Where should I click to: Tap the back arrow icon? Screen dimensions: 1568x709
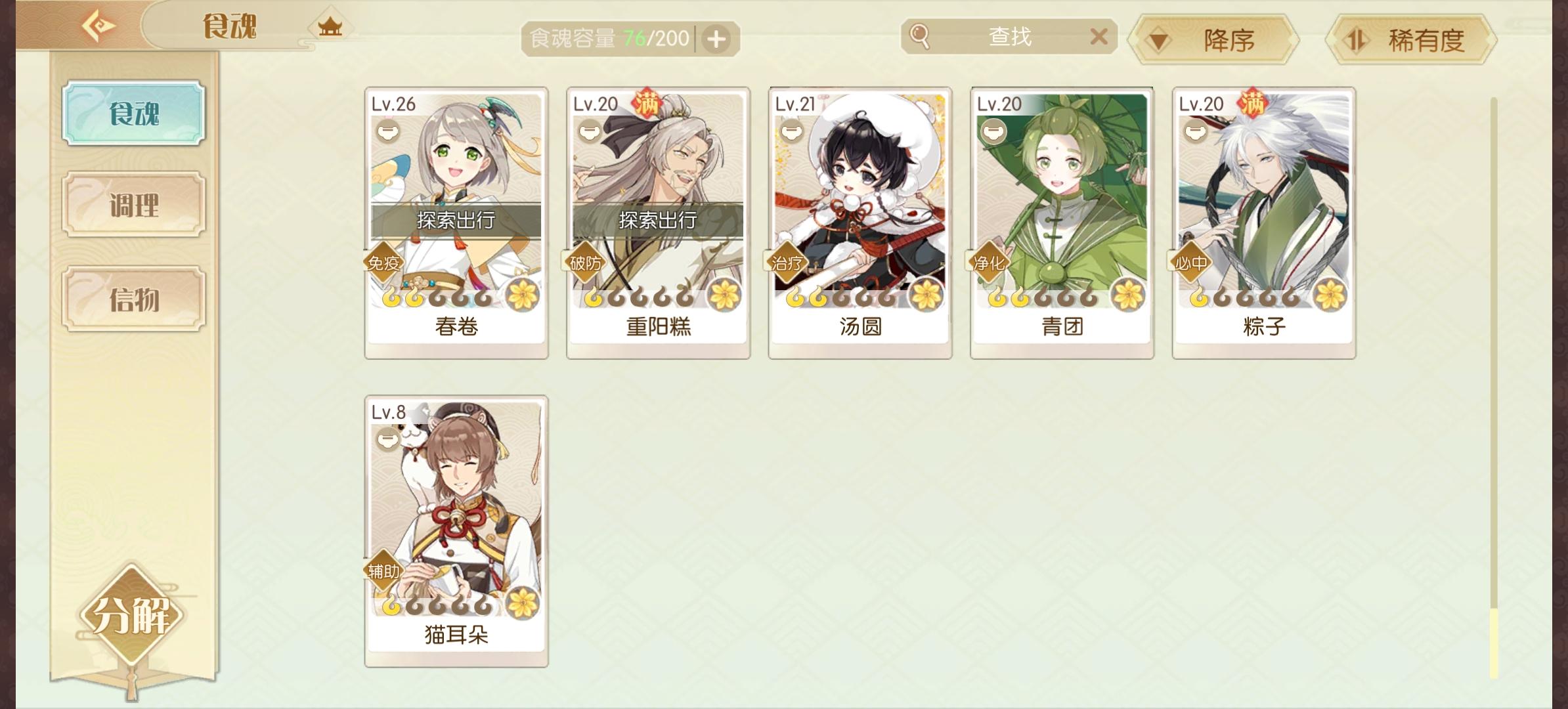pos(98,26)
